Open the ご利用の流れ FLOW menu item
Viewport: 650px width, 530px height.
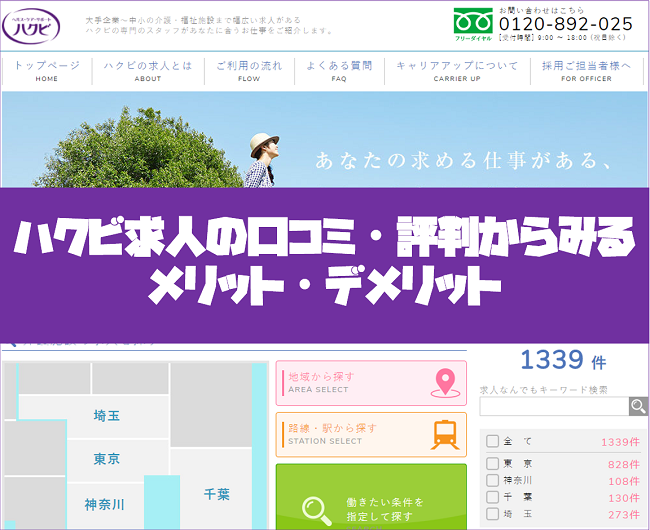(249, 71)
